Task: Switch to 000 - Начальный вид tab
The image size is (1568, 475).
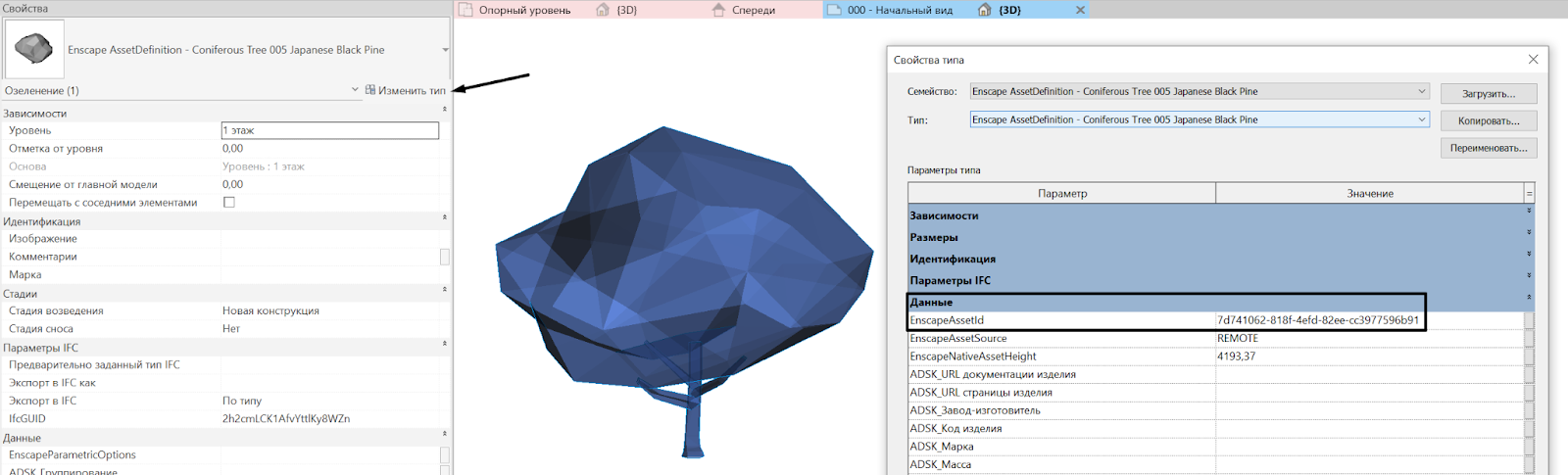Action: (x=900, y=10)
